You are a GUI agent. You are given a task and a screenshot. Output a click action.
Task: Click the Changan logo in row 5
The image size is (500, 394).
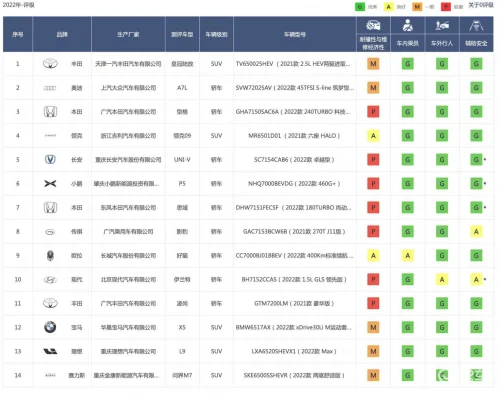click(50, 159)
